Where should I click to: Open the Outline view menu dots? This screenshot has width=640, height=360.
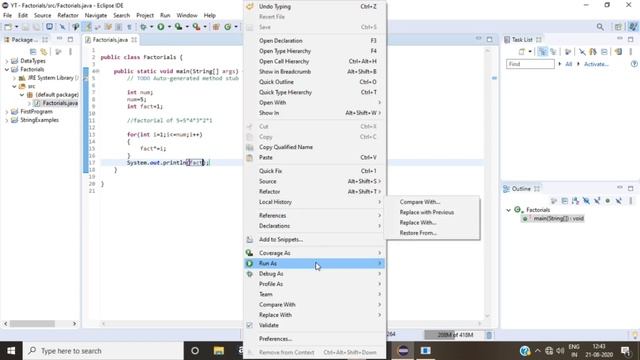click(x=631, y=201)
